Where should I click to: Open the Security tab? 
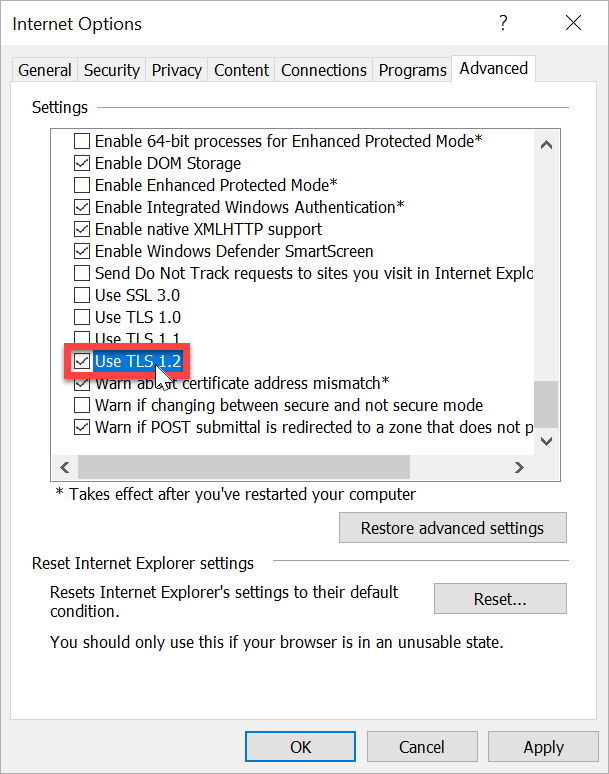112,70
